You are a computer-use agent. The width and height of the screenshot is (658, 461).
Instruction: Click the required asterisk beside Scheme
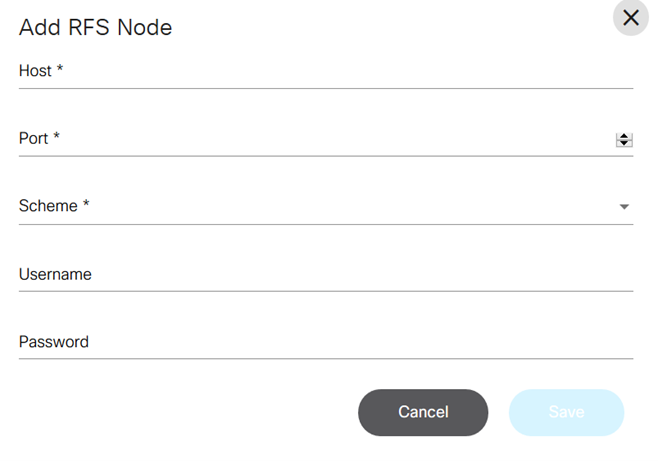coord(86,205)
